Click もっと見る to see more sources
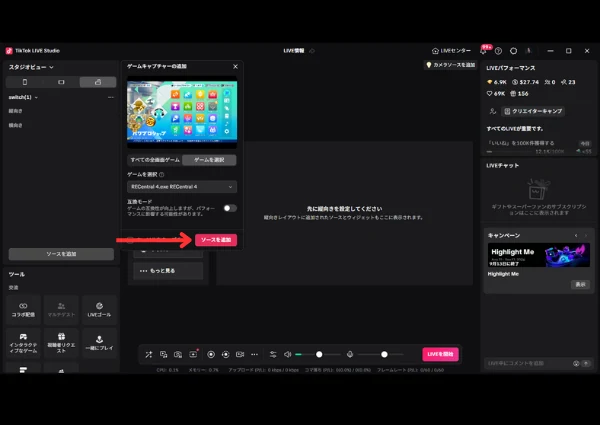The image size is (600, 425). point(168,271)
